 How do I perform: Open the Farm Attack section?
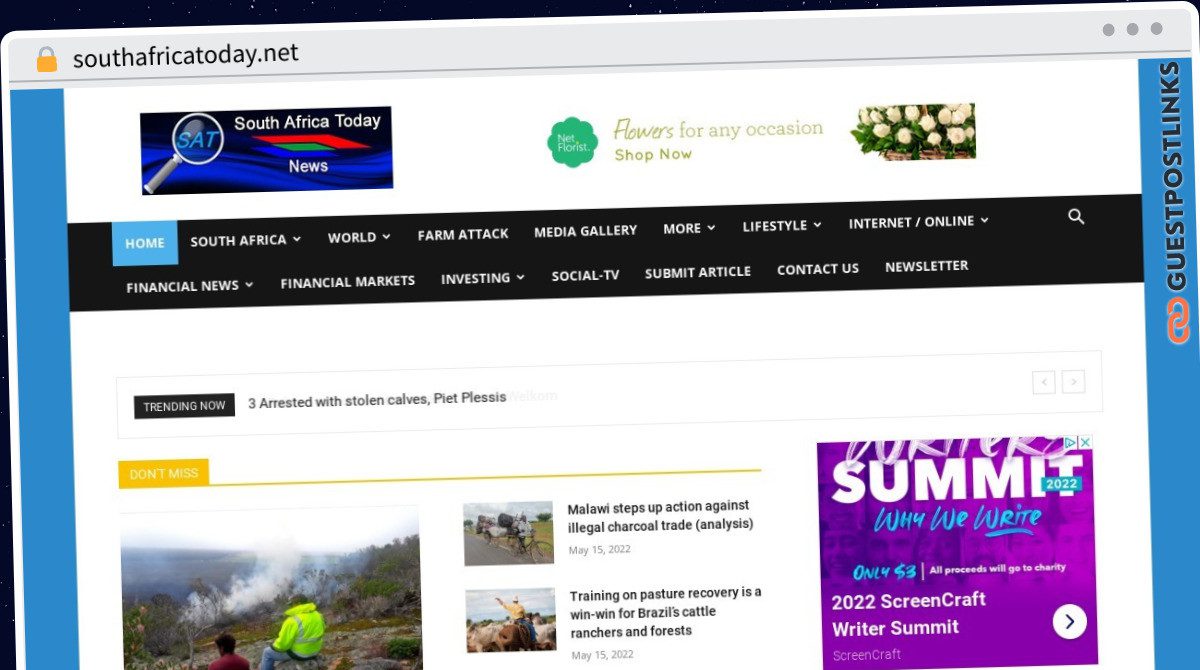[463, 234]
